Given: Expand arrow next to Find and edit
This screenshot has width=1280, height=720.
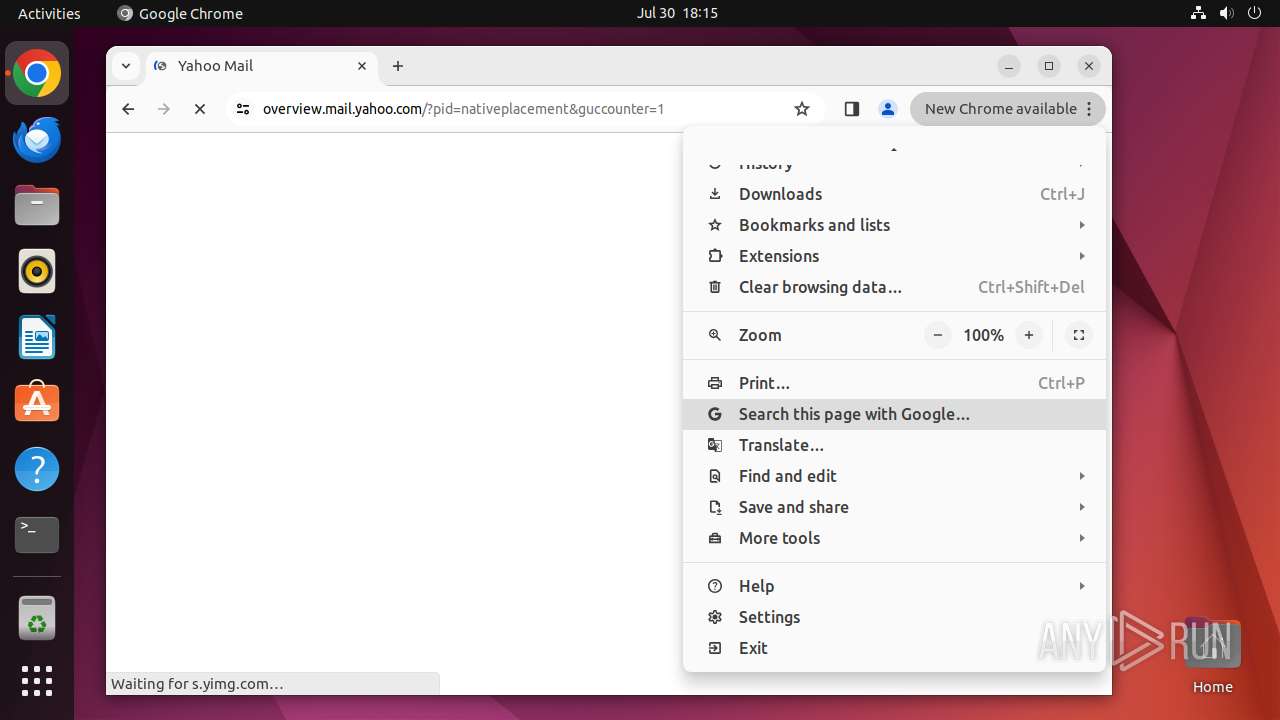Looking at the screenshot, I should pos(1082,476).
